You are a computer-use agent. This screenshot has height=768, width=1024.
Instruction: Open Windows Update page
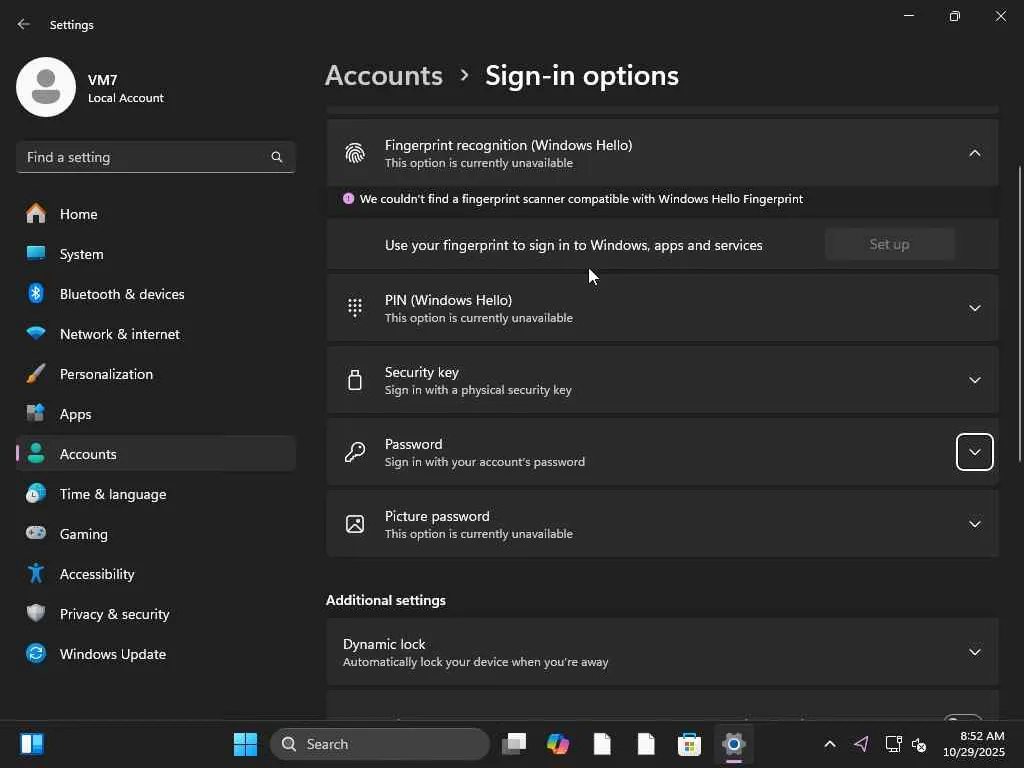click(x=155, y=654)
